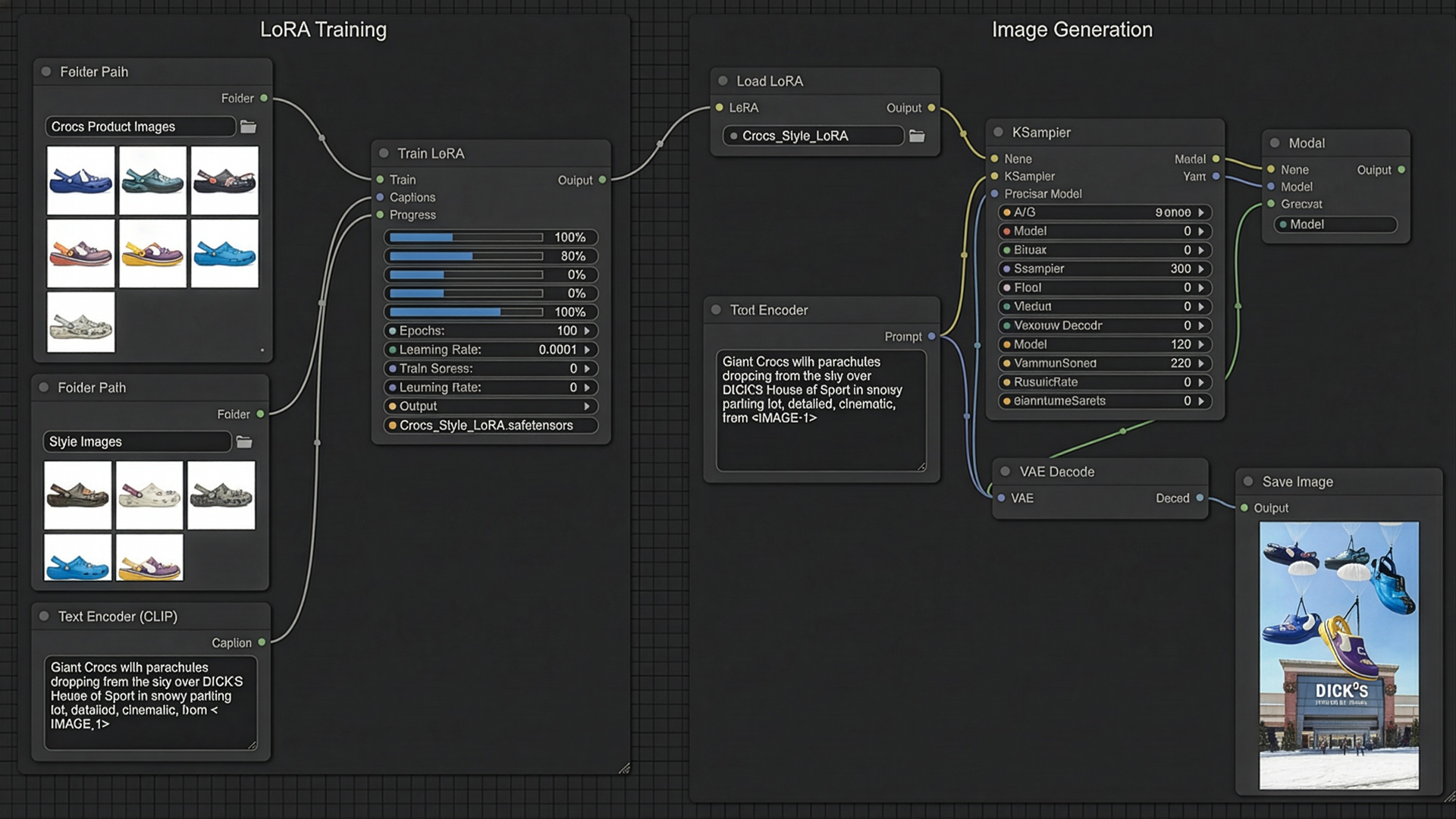Click the Train LoRA Output connector dot
This screenshot has width=1456, height=819.
(602, 180)
